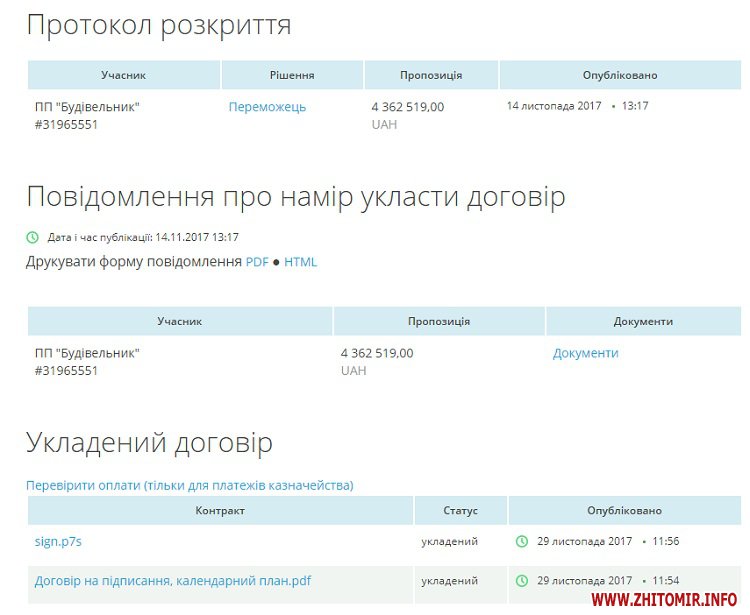Click the Рішення column header
The width and height of the screenshot is (750, 615).
292,75
